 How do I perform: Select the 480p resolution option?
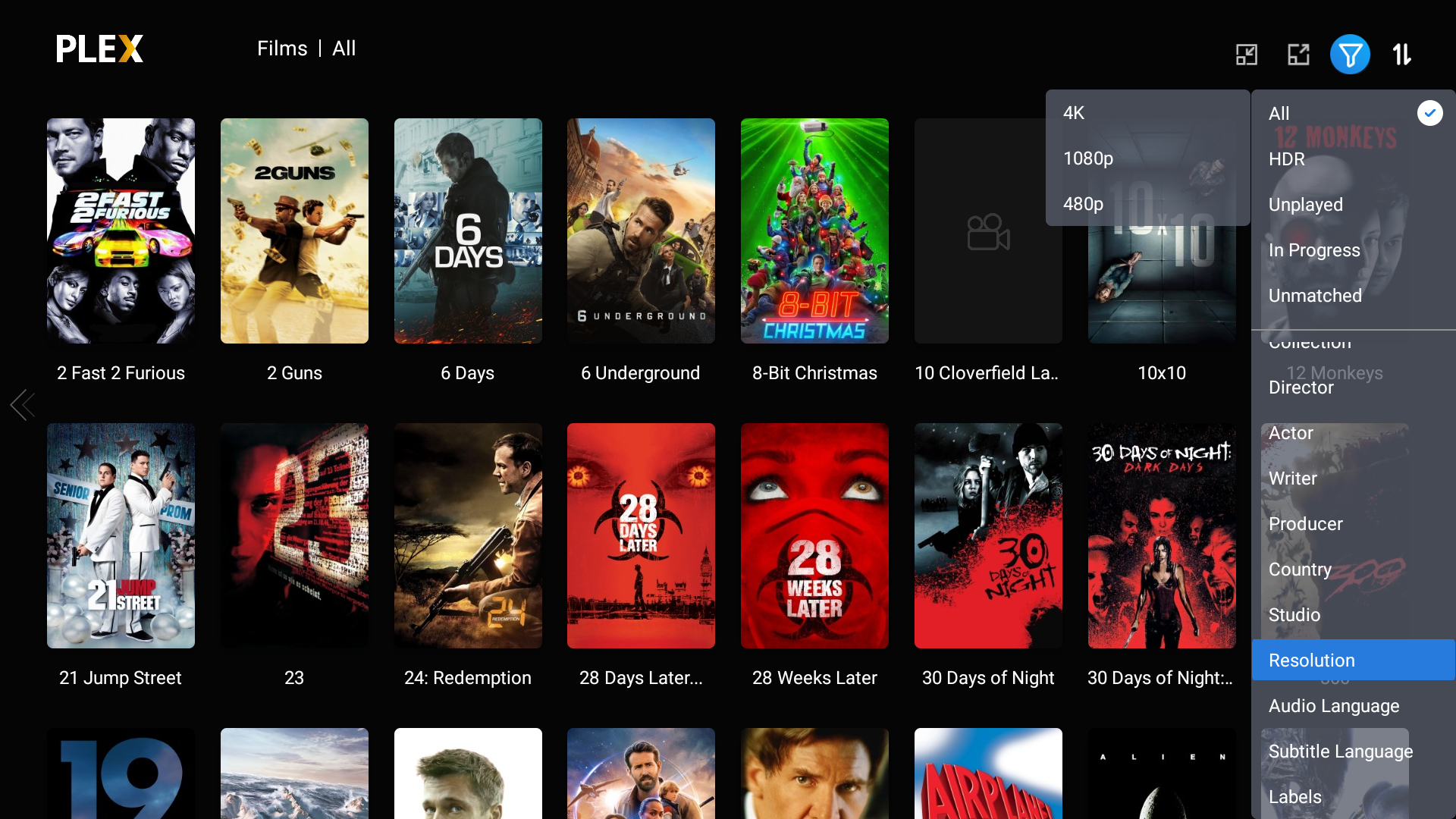coord(1147,204)
